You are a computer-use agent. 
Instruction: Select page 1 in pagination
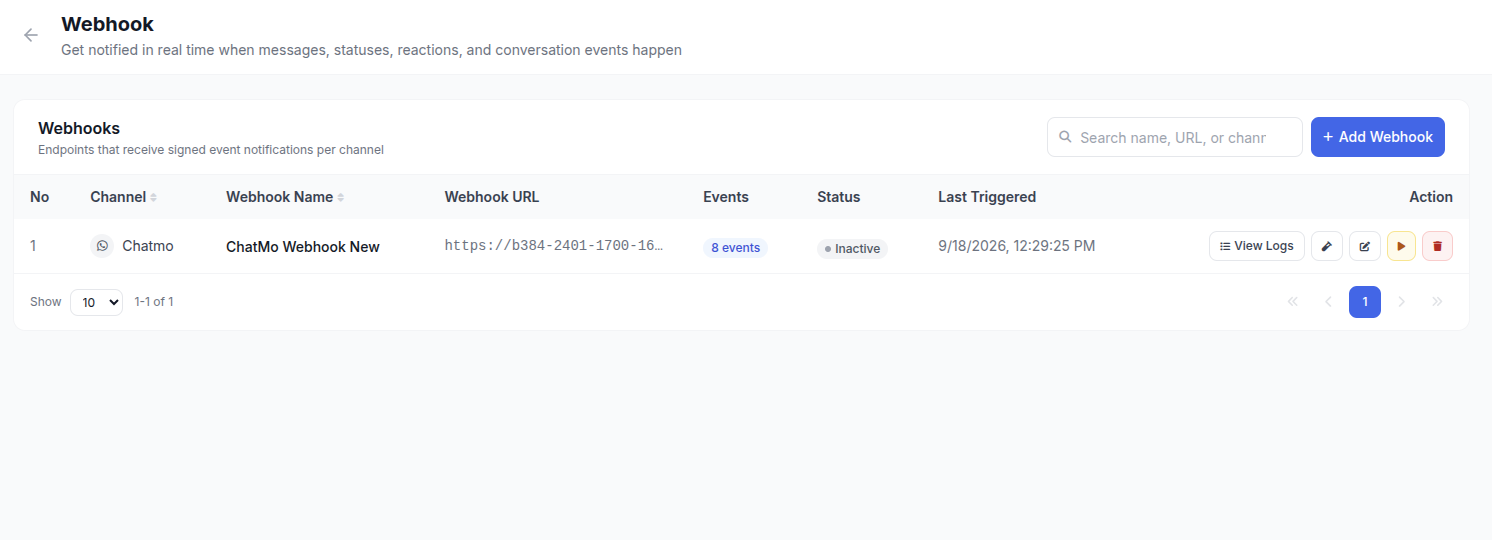pos(1364,302)
